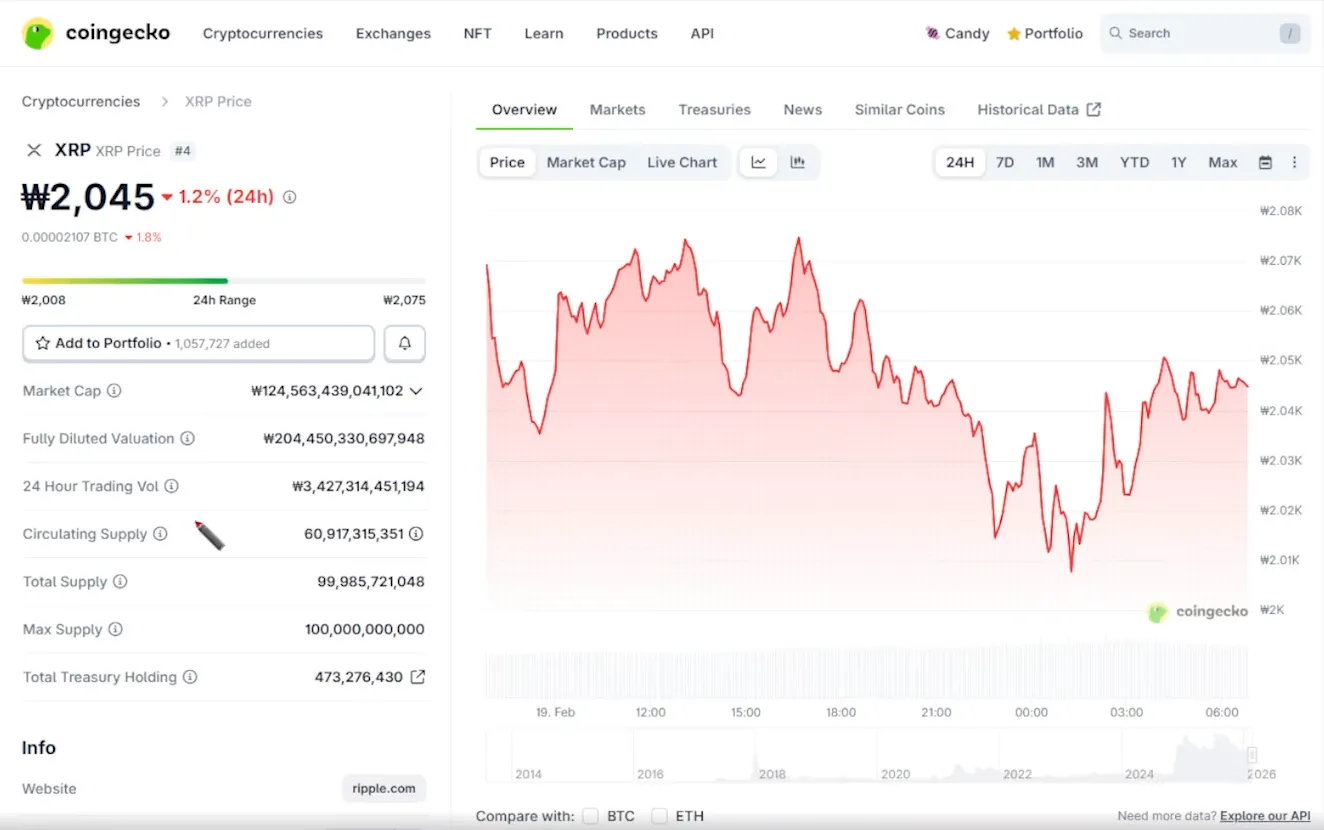Viewport: 1324px width, 830px height.
Task: Toggle chart to Market Cap view
Action: pos(586,162)
